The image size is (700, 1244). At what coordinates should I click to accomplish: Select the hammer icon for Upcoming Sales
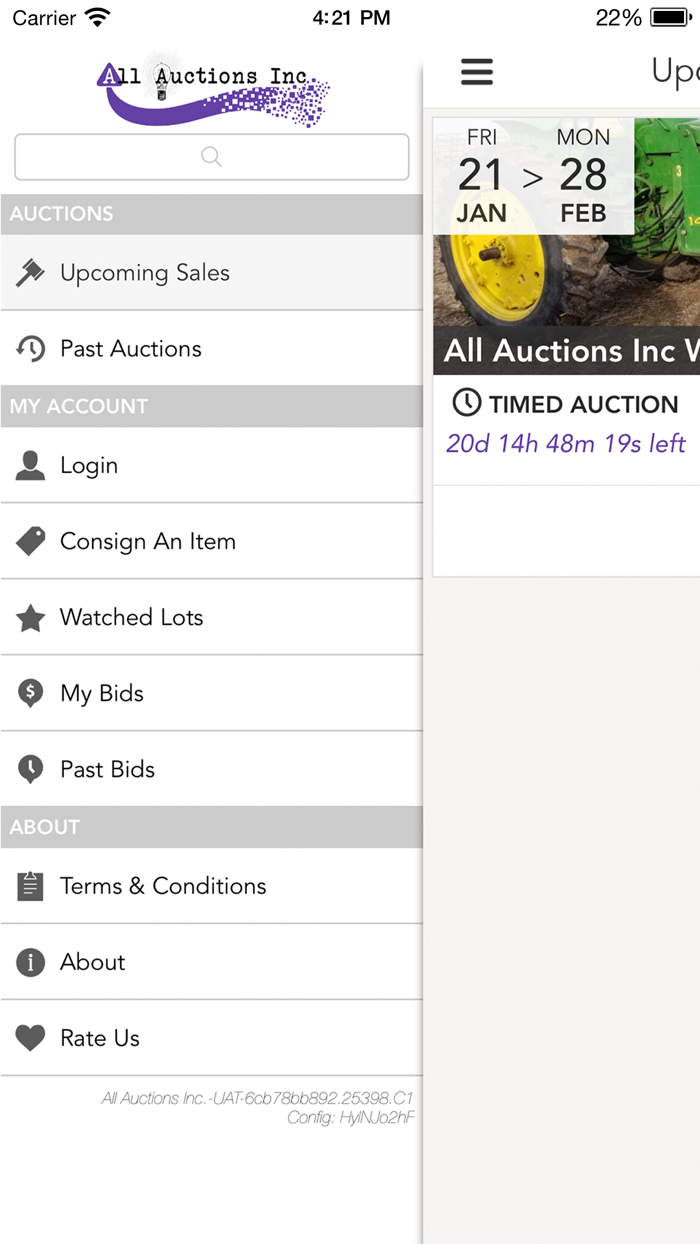click(30, 271)
